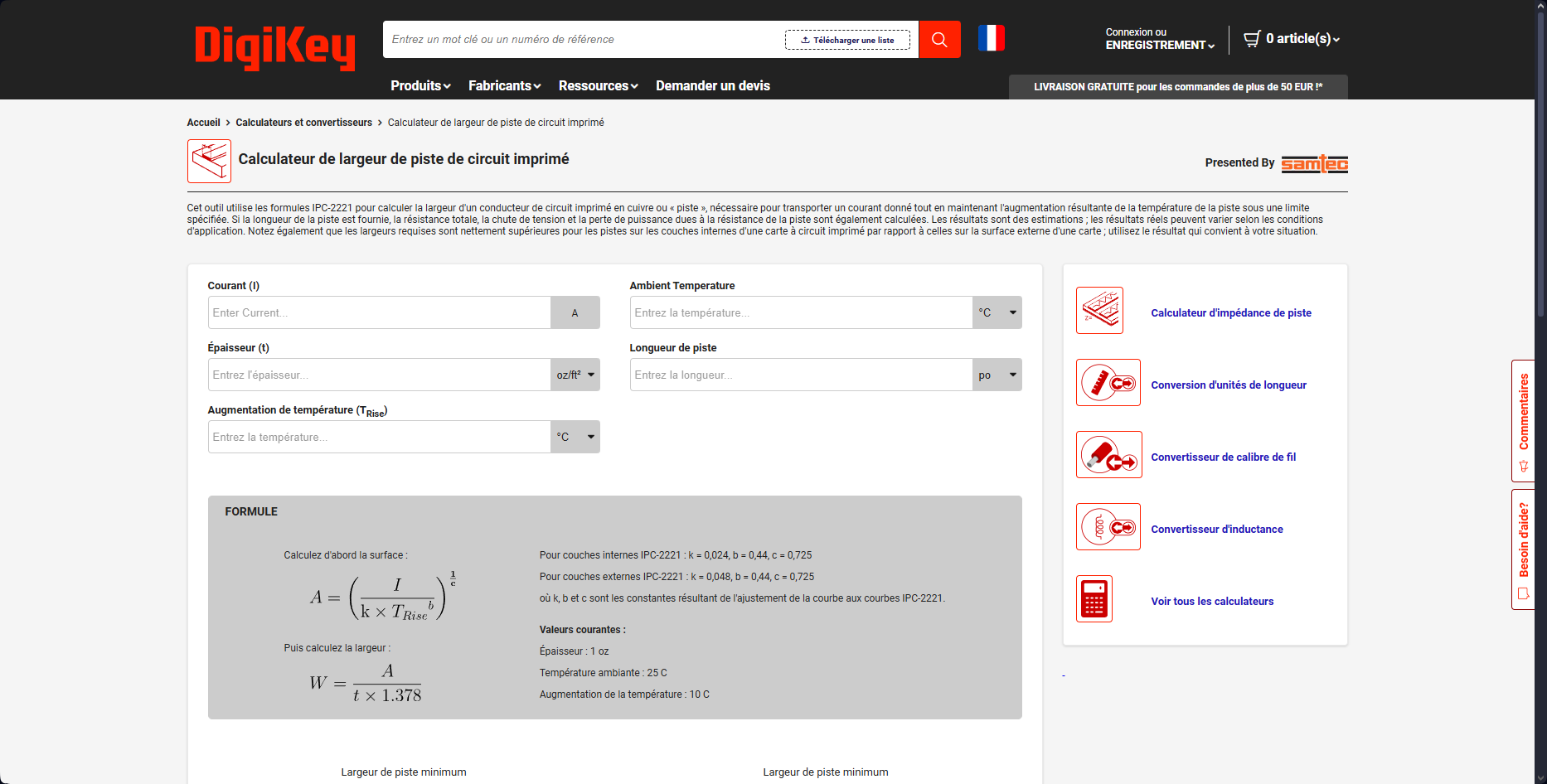Image resolution: width=1547 pixels, height=784 pixels.
Task: Open the Commentaires feedback side tab
Action: click(1523, 421)
